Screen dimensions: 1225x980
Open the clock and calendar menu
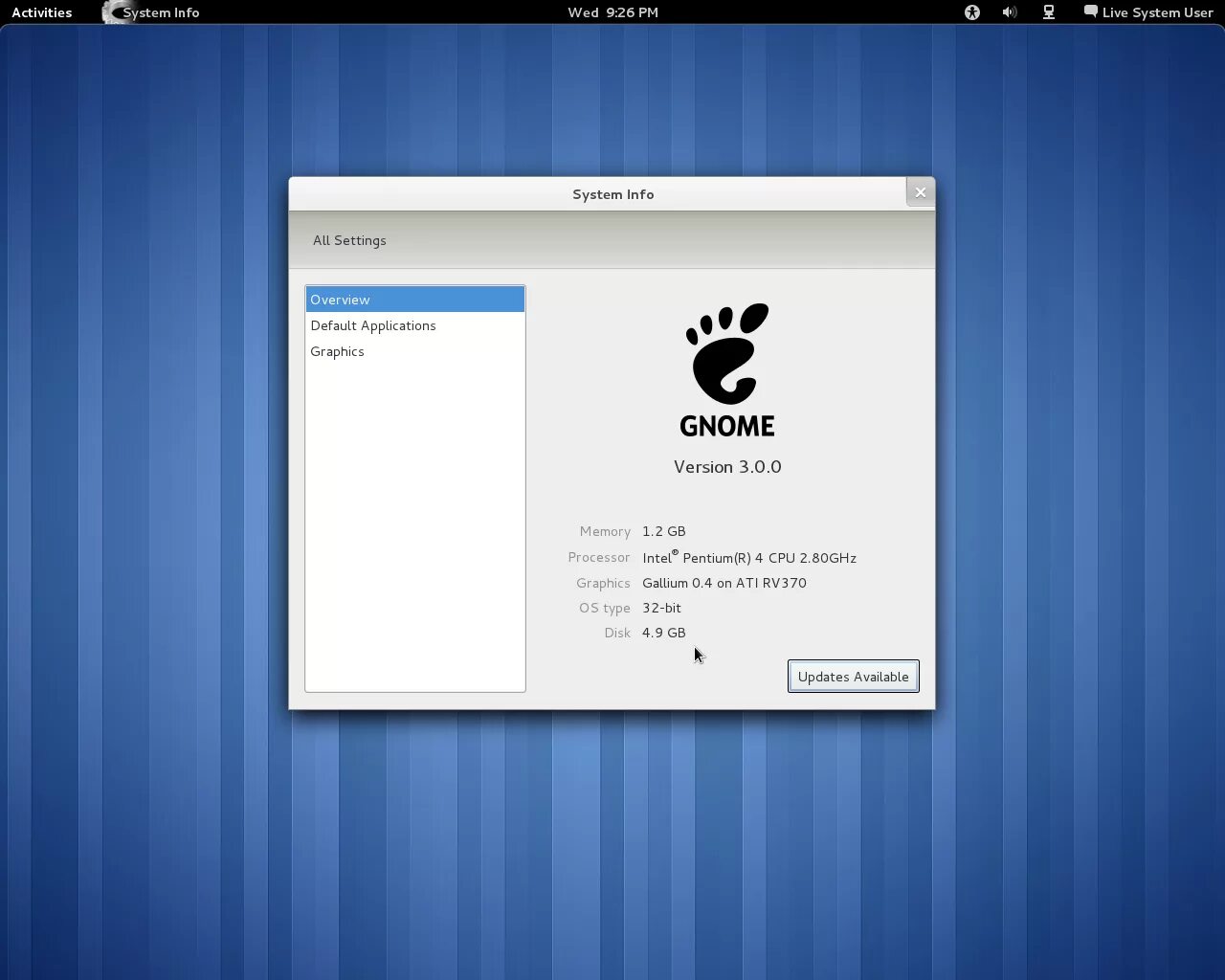[612, 12]
